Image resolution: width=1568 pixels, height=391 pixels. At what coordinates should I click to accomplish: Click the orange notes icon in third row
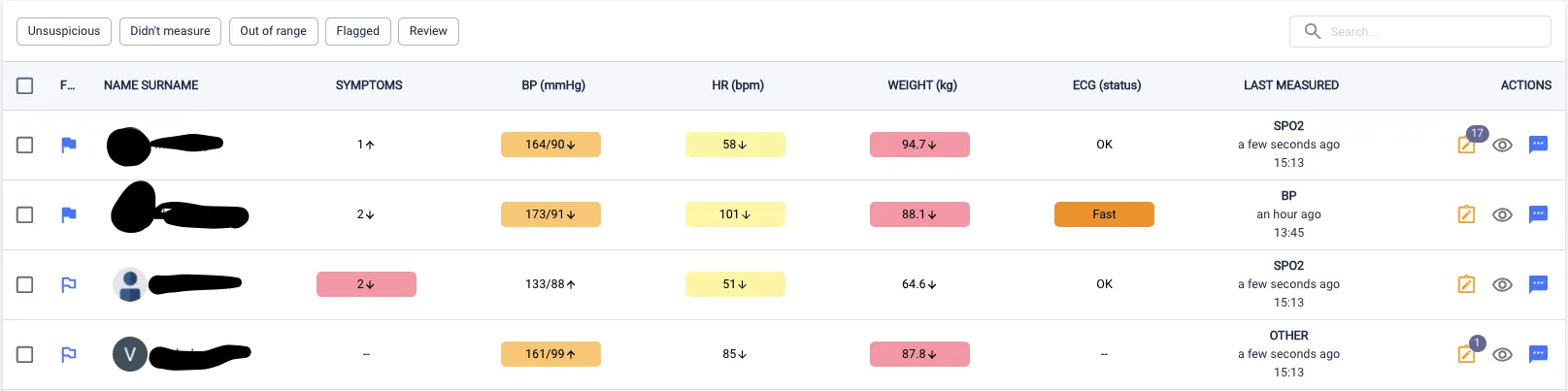tap(1466, 284)
